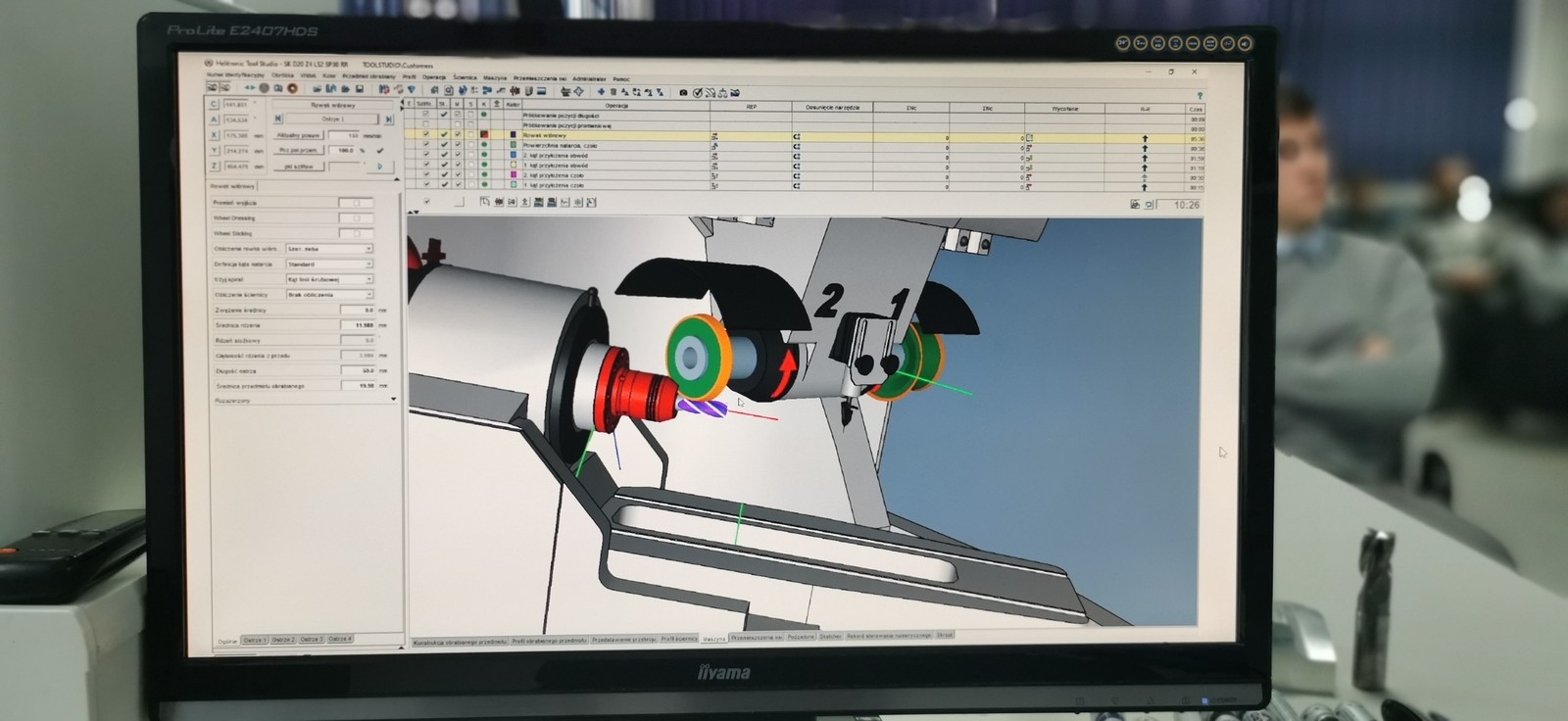The height and width of the screenshot is (721, 1568).
Task: Click the save diskette icon in the toolbar
Action: tap(360, 89)
